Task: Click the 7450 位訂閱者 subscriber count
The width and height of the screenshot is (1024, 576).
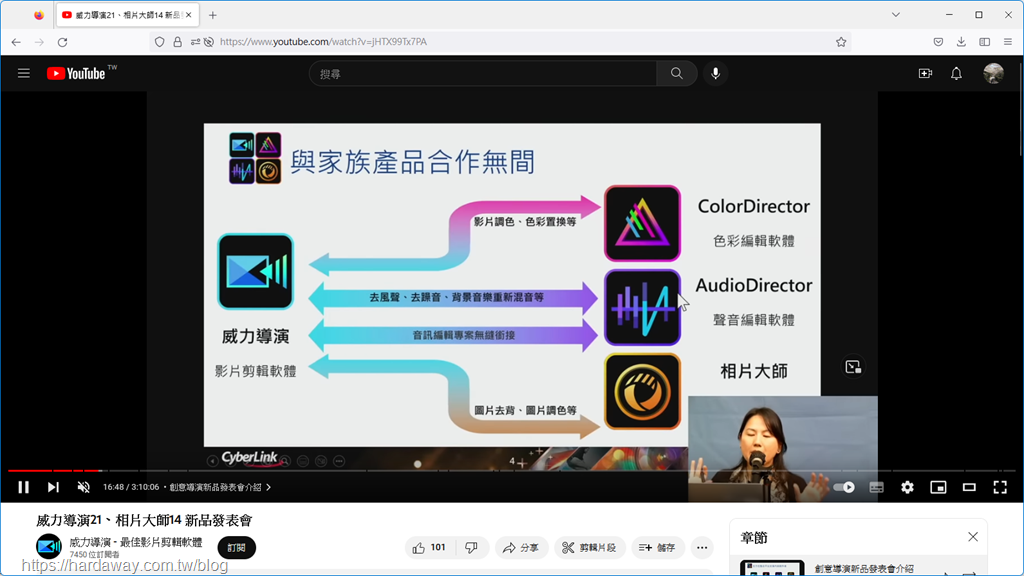Action: point(95,554)
